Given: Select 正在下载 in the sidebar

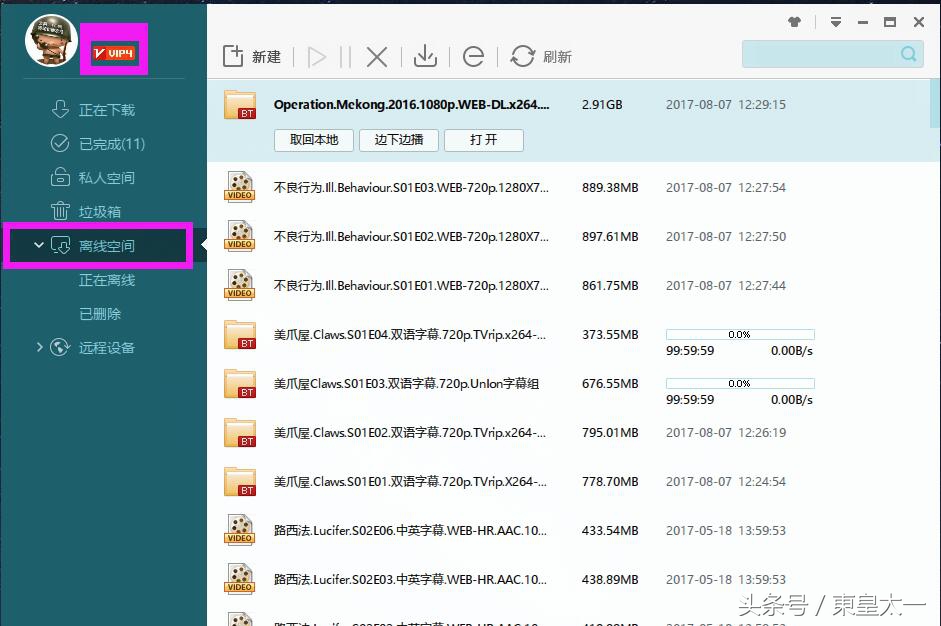Looking at the screenshot, I should (x=104, y=109).
